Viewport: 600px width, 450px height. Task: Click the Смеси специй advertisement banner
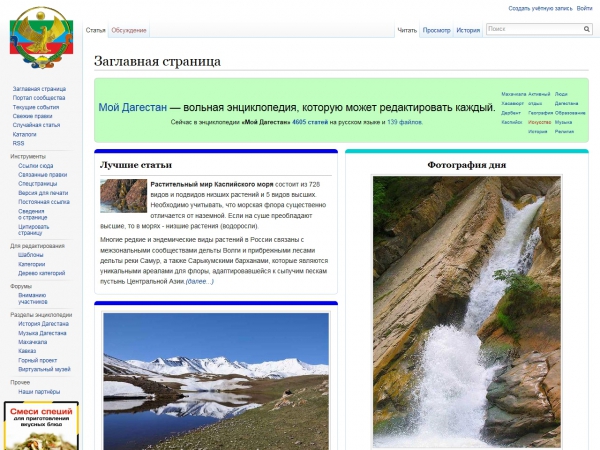click(x=41, y=426)
